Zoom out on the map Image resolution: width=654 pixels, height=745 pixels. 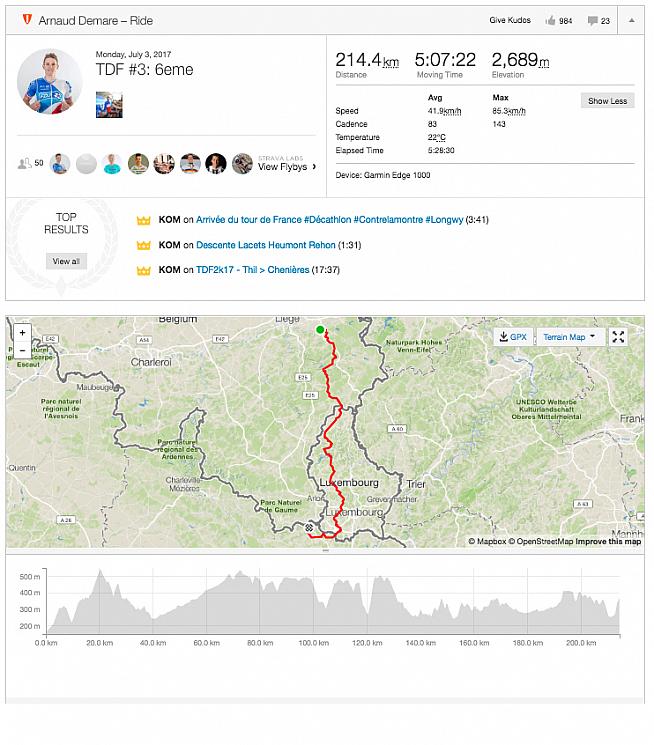click(23, 350)
